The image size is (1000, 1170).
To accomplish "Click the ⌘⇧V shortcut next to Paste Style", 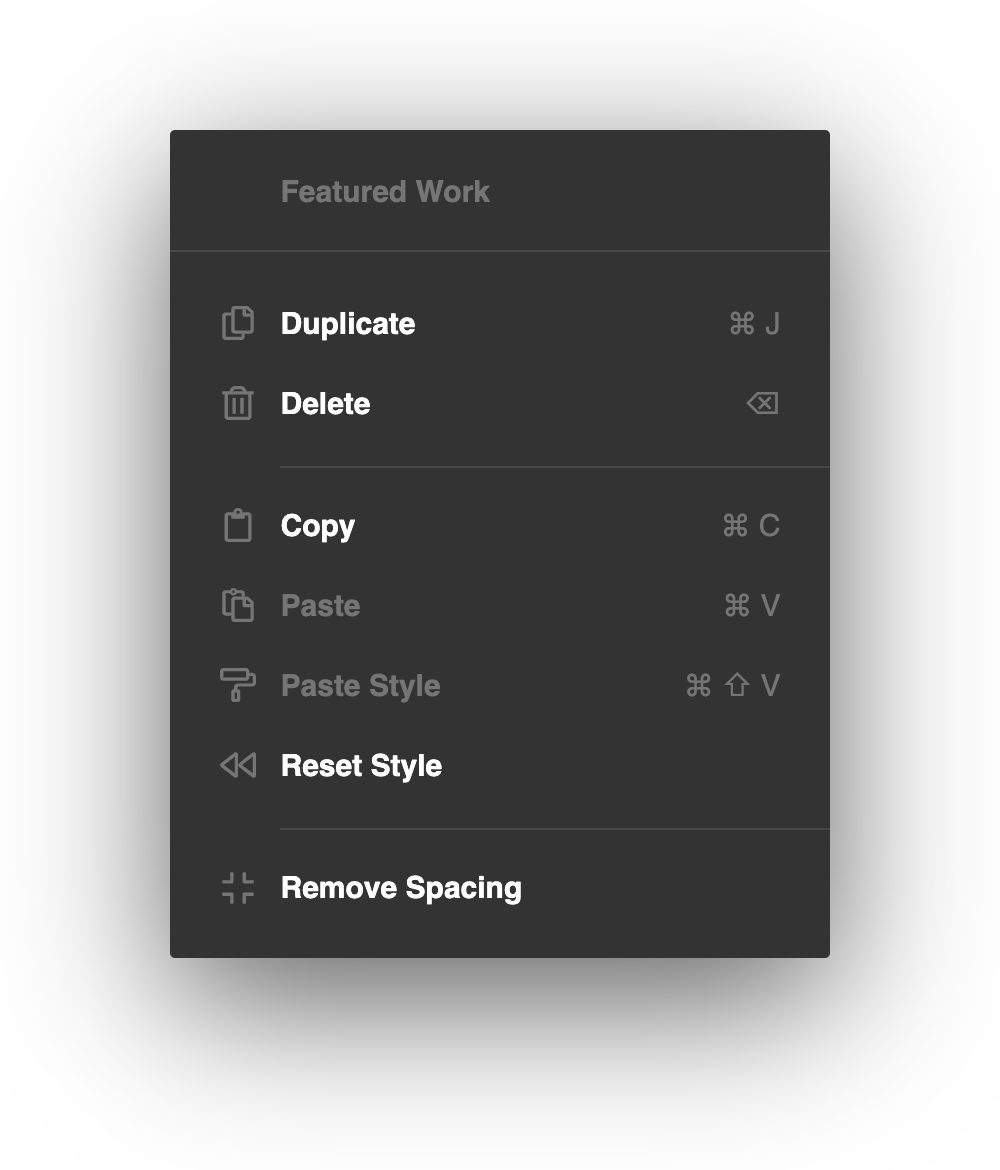I will (x=733, y=685).
